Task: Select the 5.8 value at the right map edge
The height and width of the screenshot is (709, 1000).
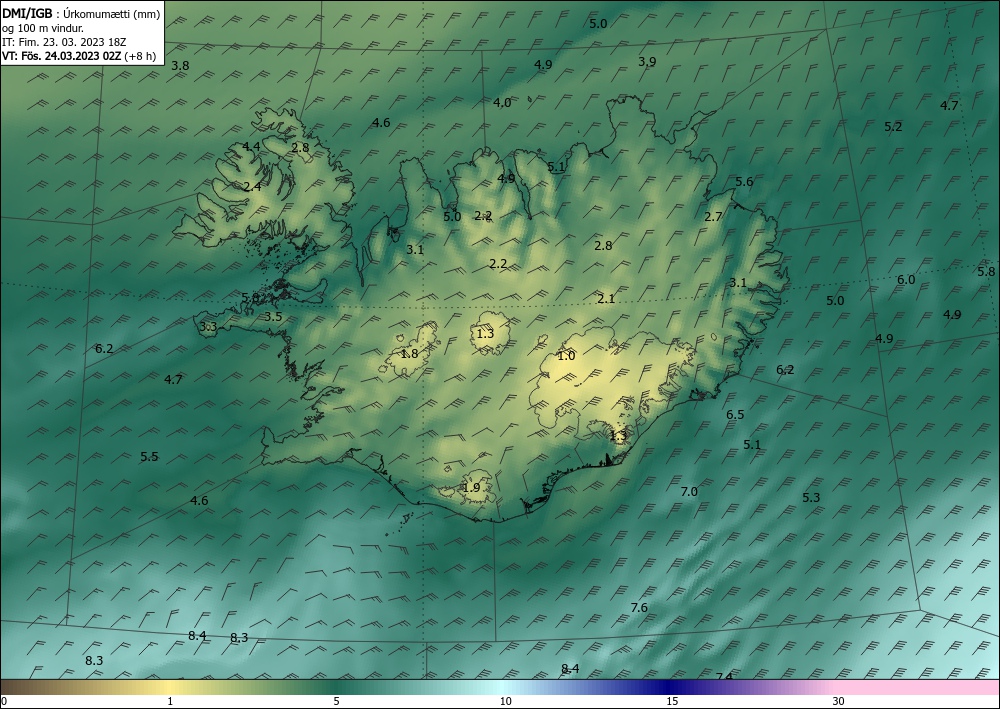Action: (x=987, y=272)
